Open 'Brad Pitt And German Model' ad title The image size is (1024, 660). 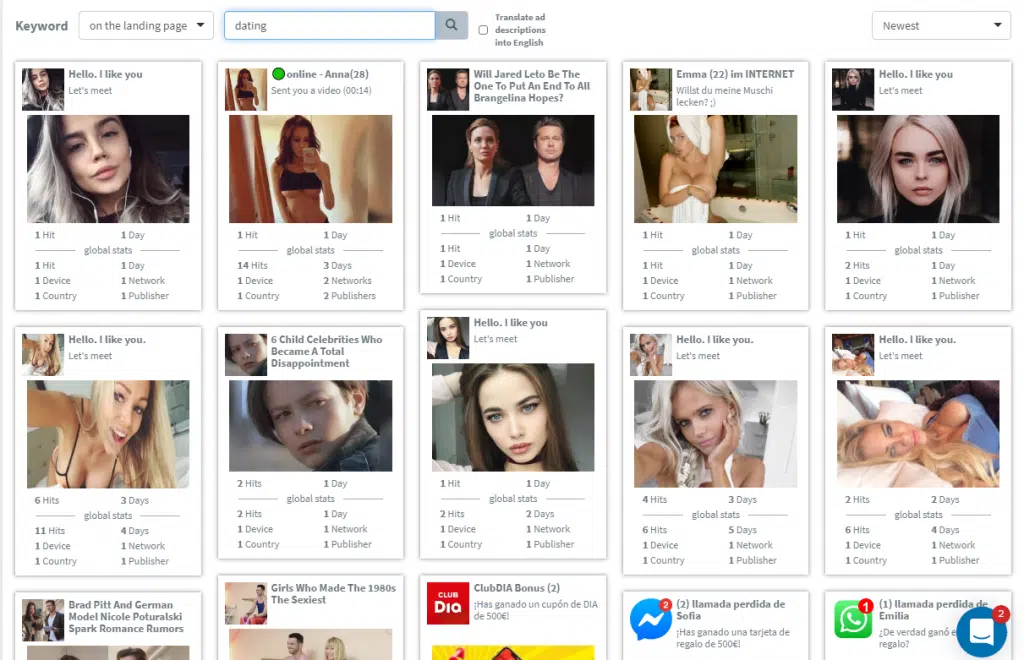[126, 616]
